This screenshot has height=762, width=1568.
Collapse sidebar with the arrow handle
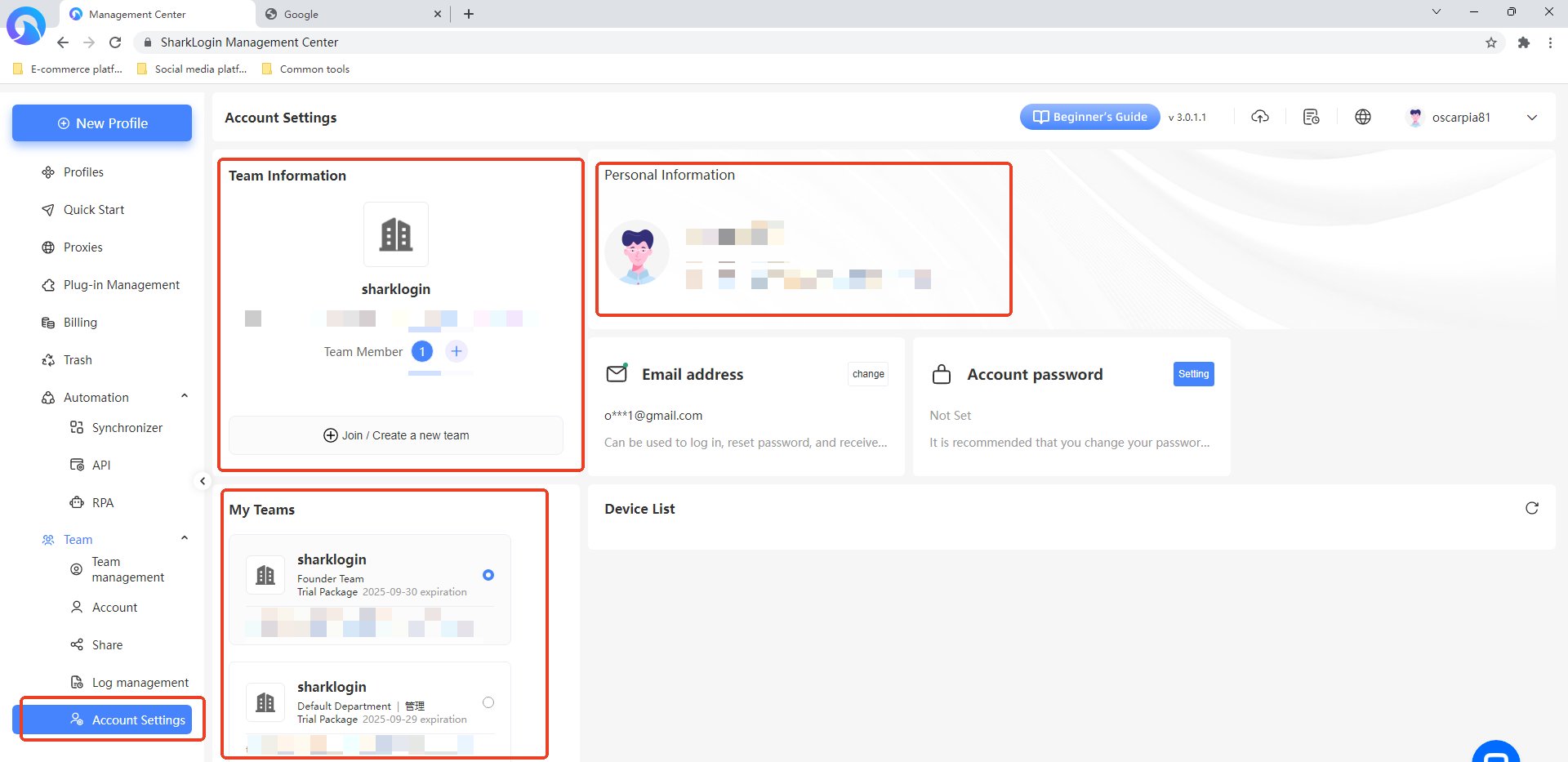pos(203,481)
